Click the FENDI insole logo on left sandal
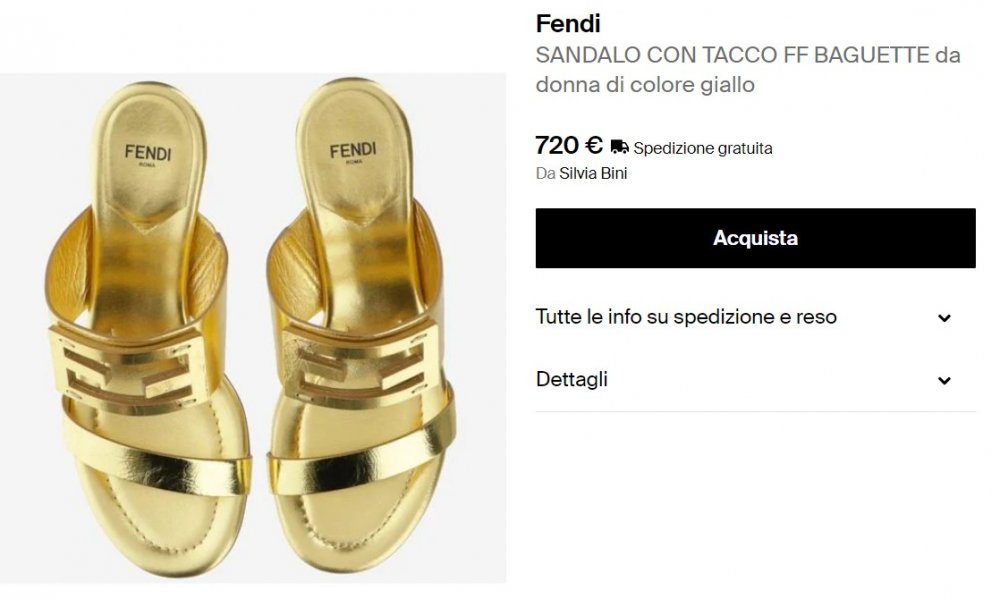 point(148,154)
